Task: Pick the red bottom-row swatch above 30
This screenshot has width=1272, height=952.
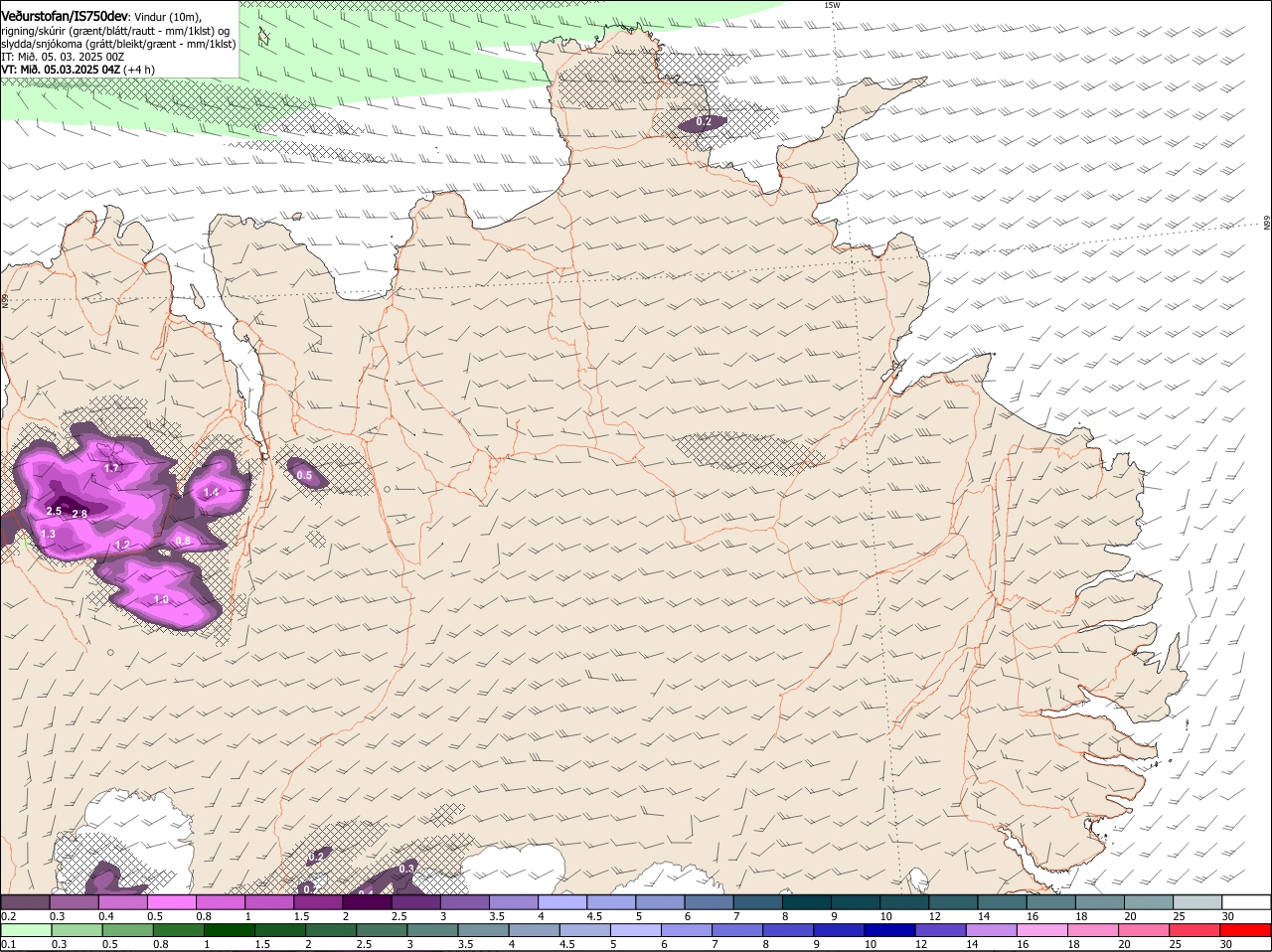Action: 1245,930
